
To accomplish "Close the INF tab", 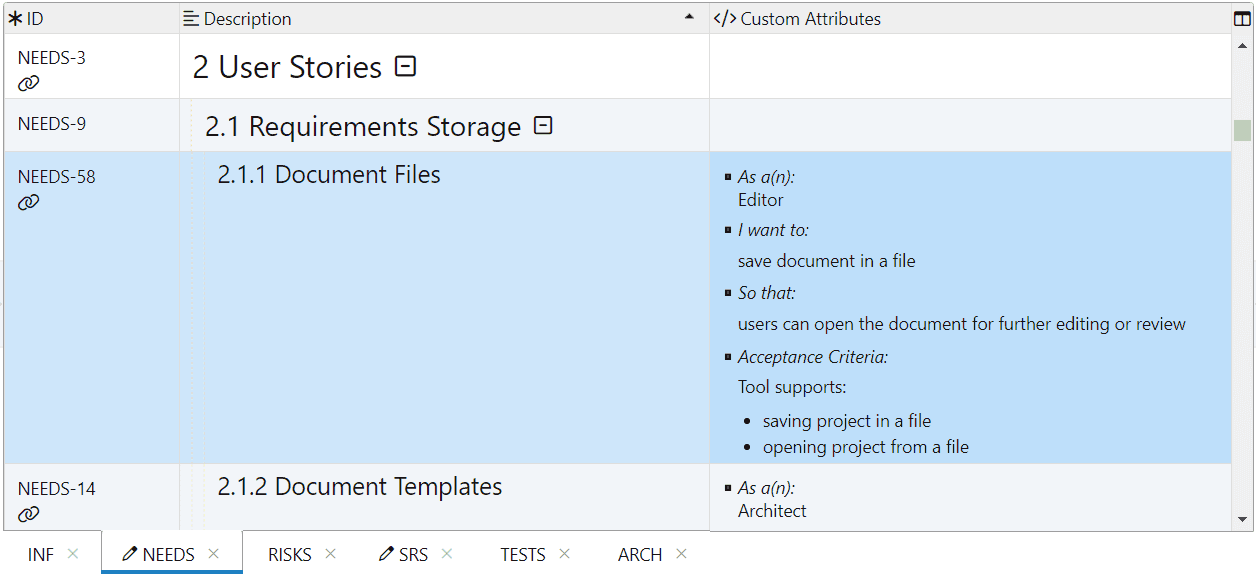I will pos(72,554).
